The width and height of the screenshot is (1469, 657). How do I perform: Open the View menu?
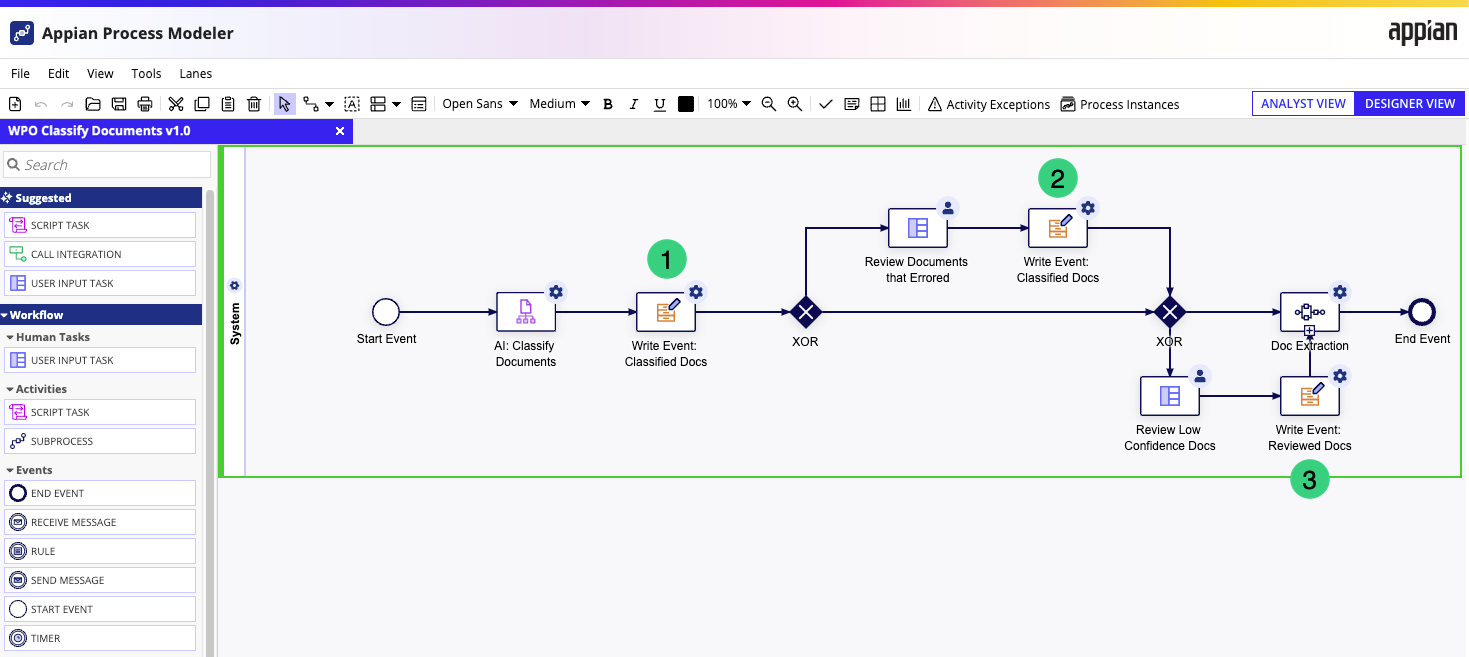click(100, 73)
